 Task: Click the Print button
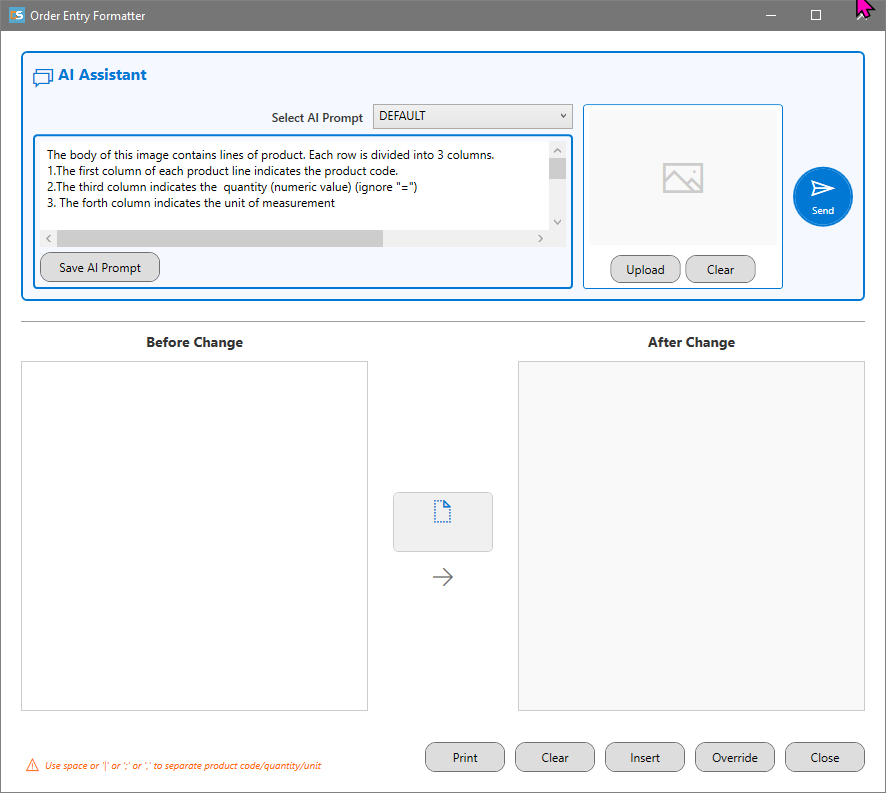(x=464, y=757)
